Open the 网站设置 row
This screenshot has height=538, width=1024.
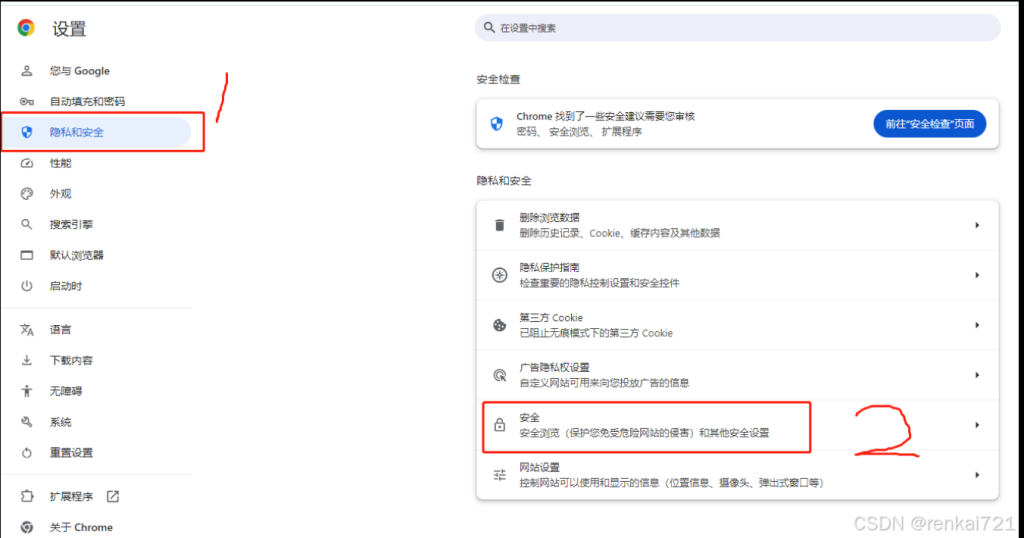tap(737, 475)
